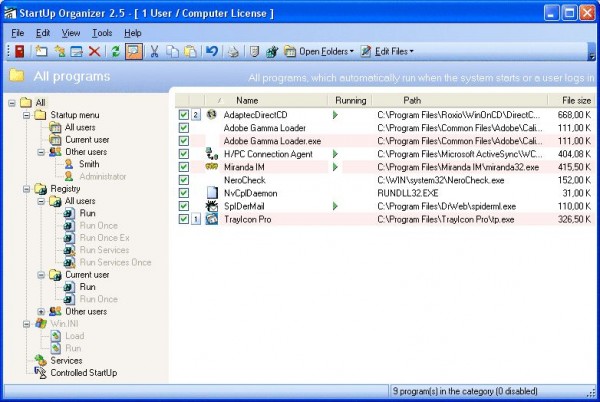Uncheck the Adobe Gamma Loader checkbox
Viewport: 600px width, 402px height.
[184, 128]
